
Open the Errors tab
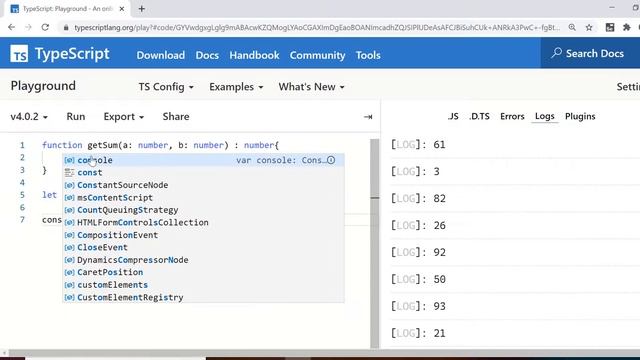[512, 116]
